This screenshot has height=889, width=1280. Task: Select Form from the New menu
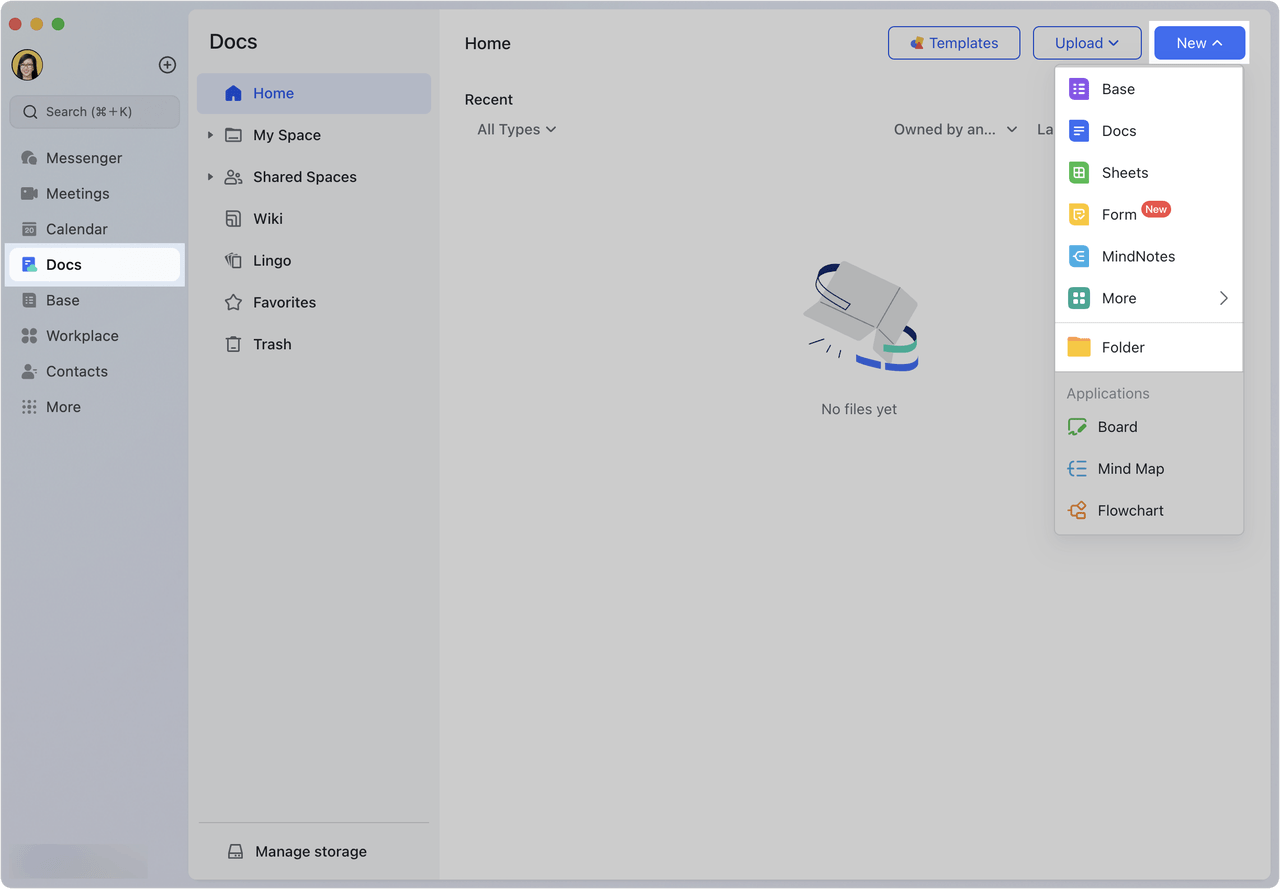(1118, 214)
